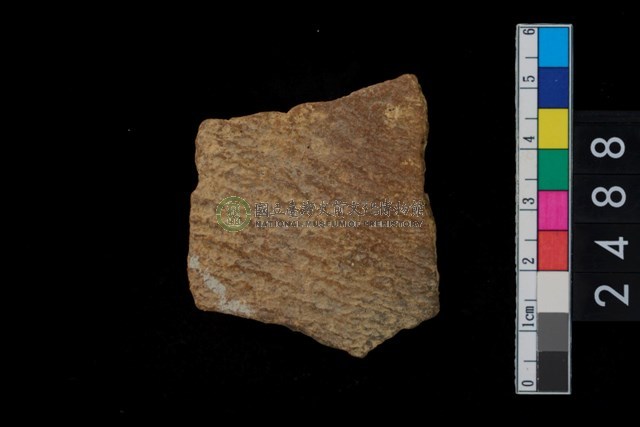Click the 0 mark at the ruler bottom

tap(528, 384)
